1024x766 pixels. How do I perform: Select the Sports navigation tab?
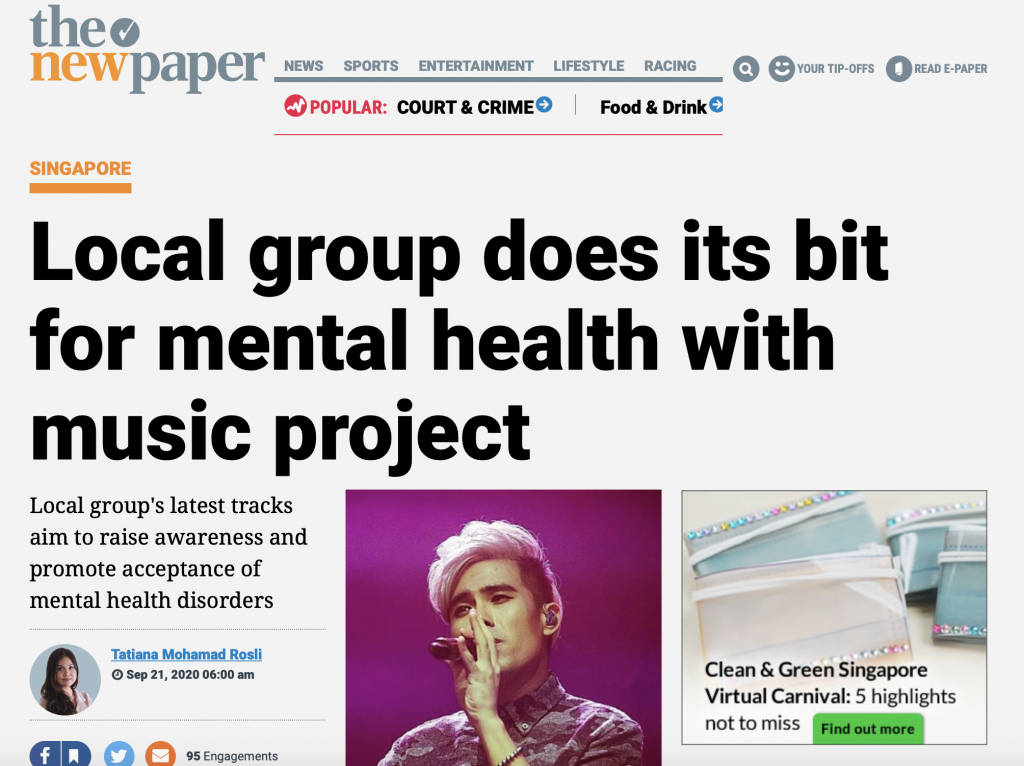point(371,66)
